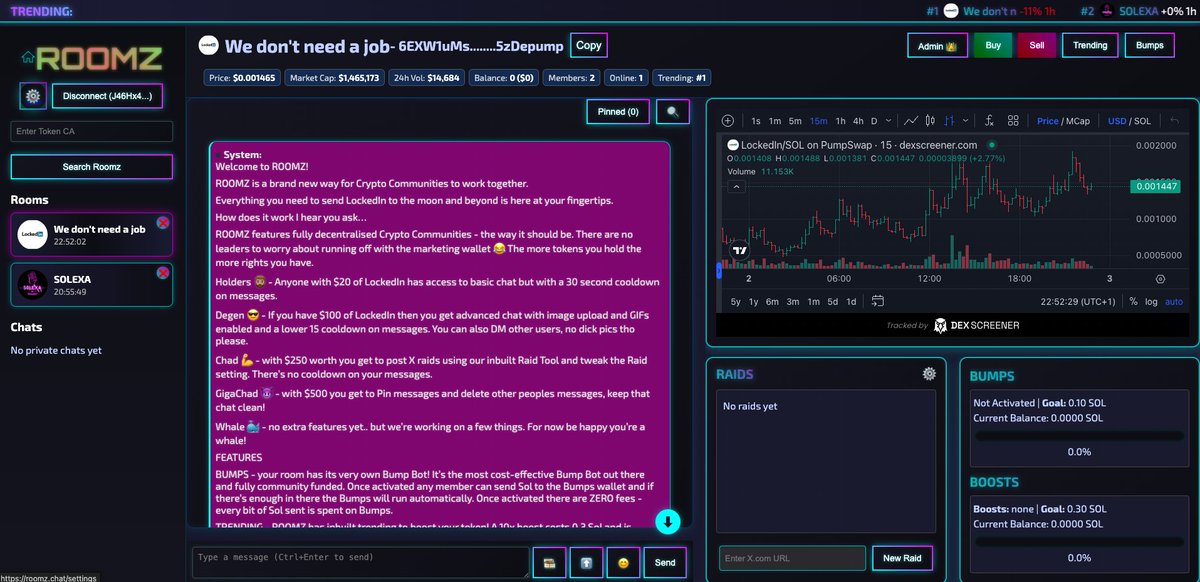Select 4h timeframe

pyautogui.click(x=858, y=121)
